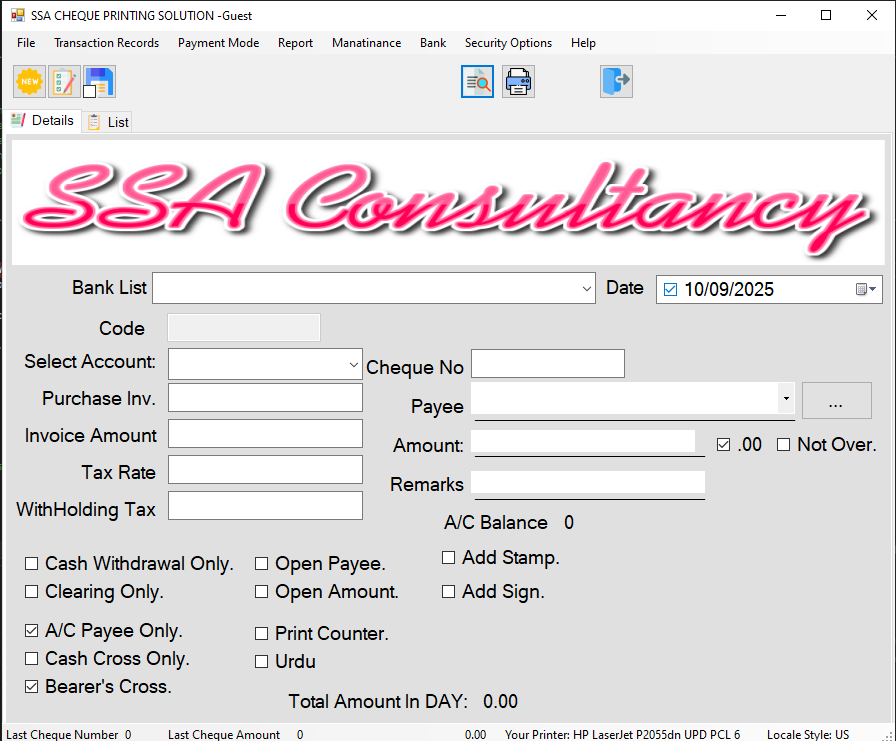Toggle the Add Stamp checkbox

(449, 557)
